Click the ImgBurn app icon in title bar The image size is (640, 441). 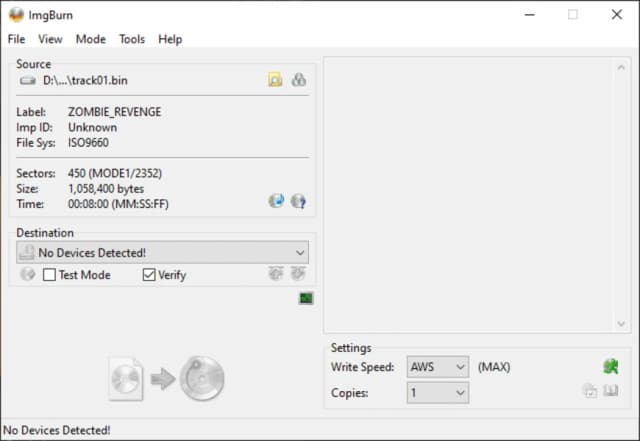pyautogui.click(x=16, y=15)
